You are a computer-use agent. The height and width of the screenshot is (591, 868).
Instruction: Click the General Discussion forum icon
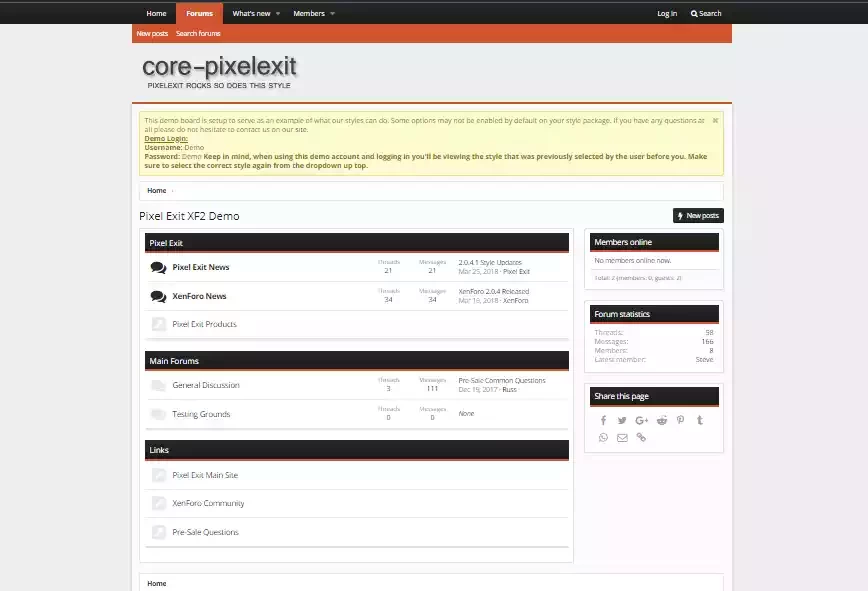(158, 386)
